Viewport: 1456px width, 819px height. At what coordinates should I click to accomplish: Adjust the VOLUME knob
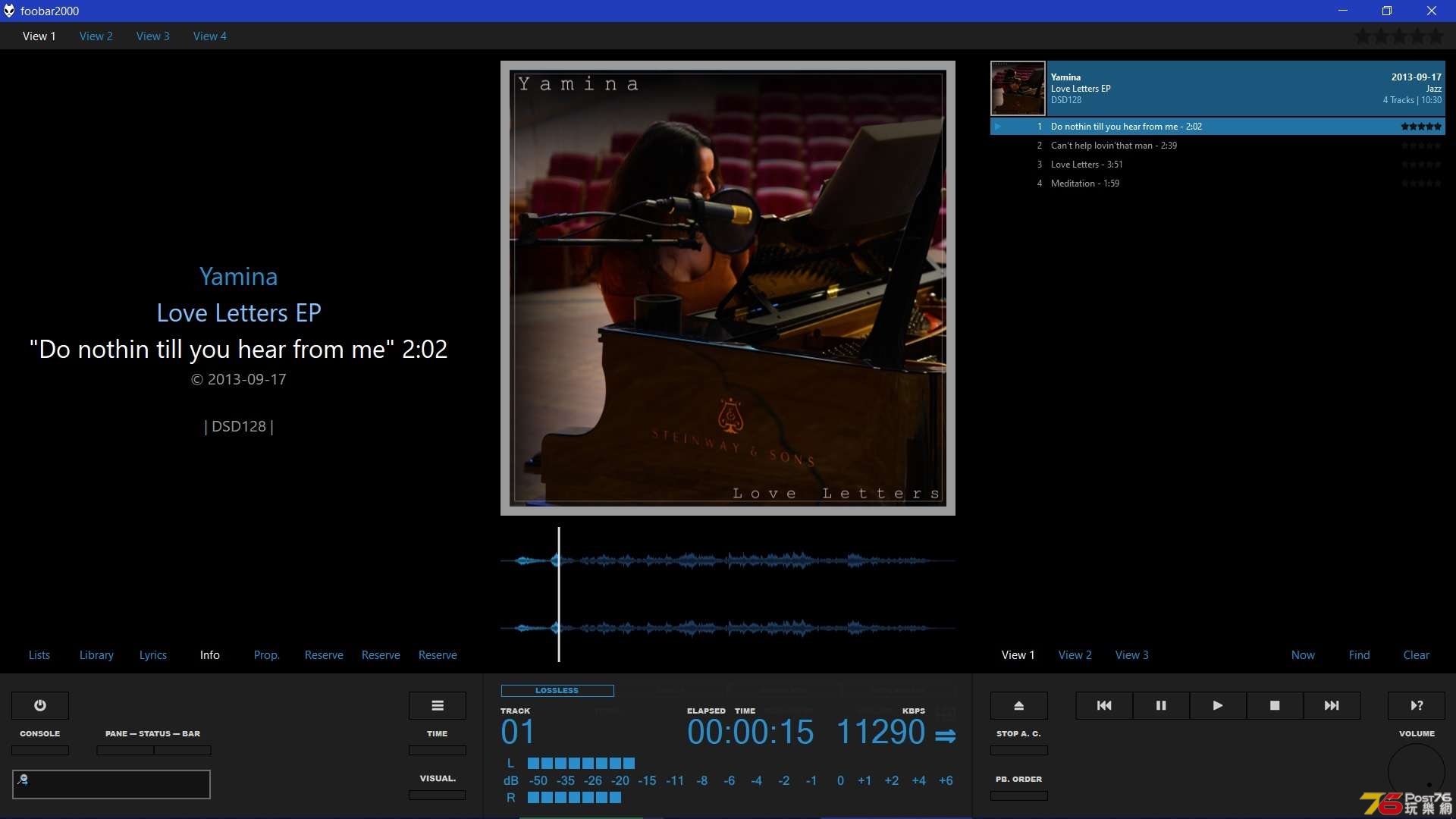pyautogui.click(x=1417, y=772)
